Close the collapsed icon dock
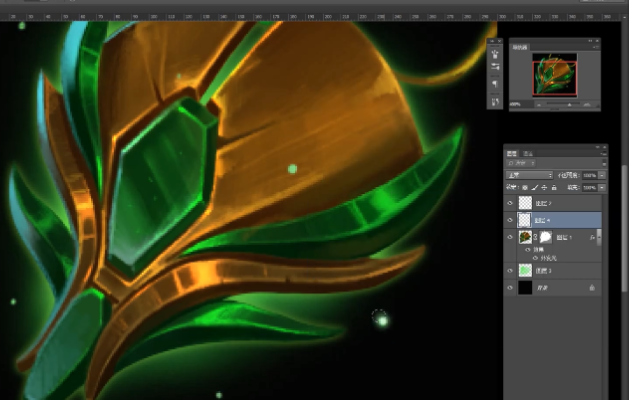Screen dimensions: 629x400 point(499,41)
